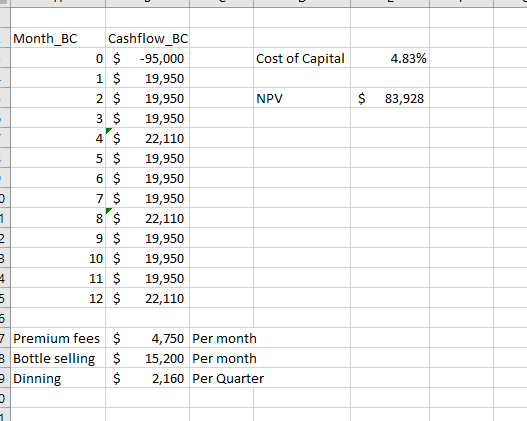Screen dimensions: 527x421
Task: Select the Month_BC header cell
Action: [58, 38]
